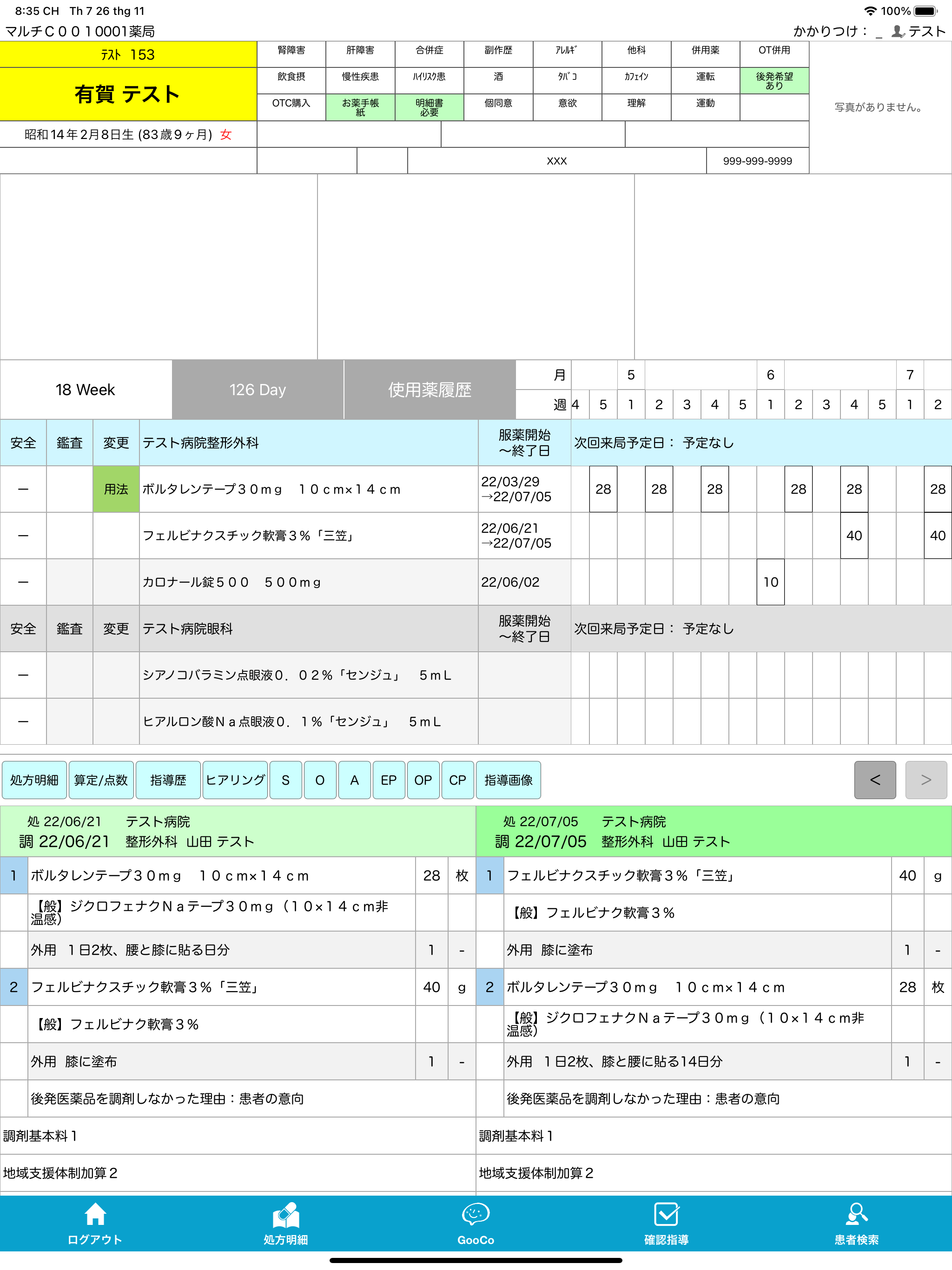Tap the XXX address field

click(556, 161)
